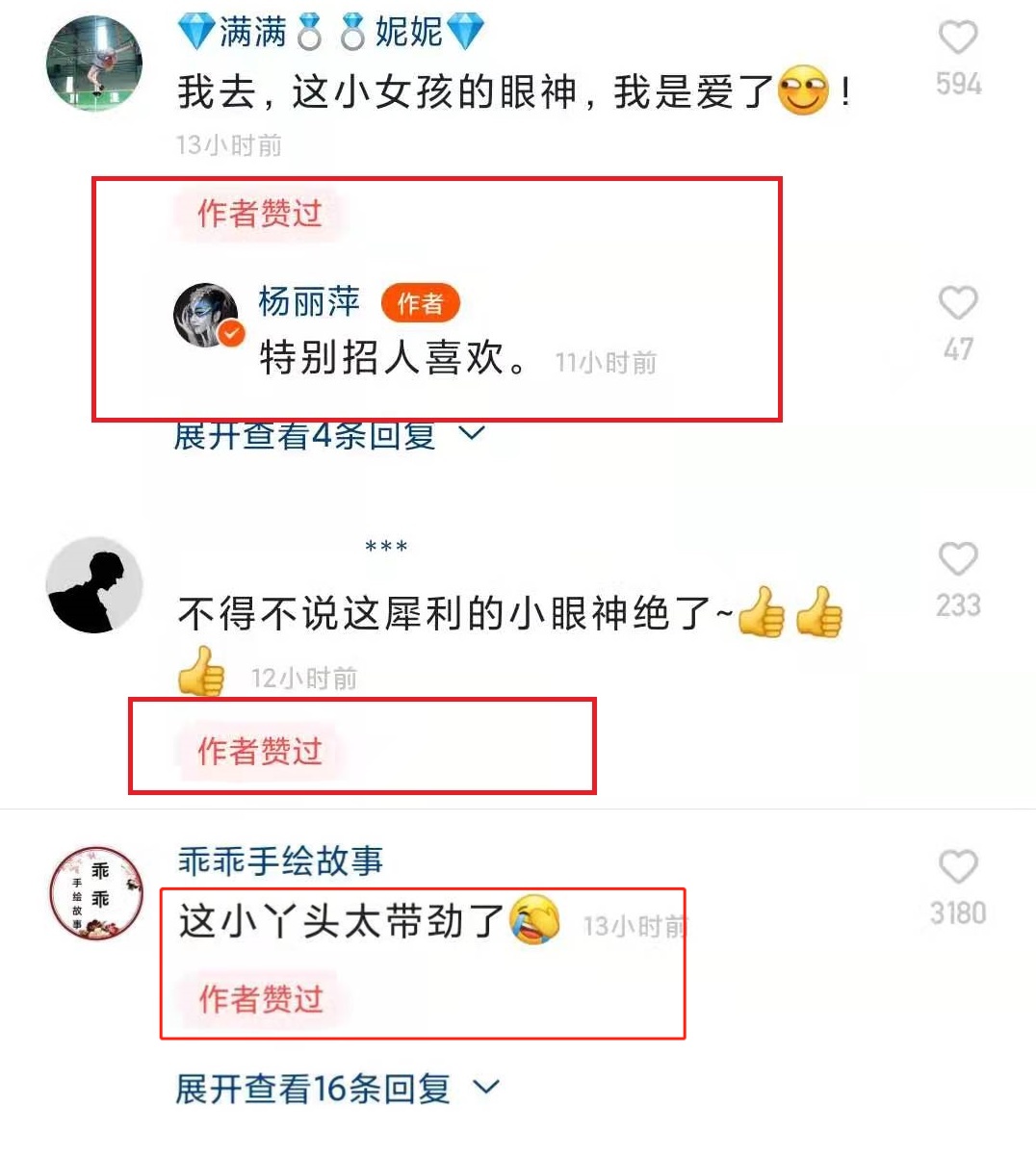Like 杨丽萍's author reply
Screen dimensions: 1036x1156
coord(958,303)
